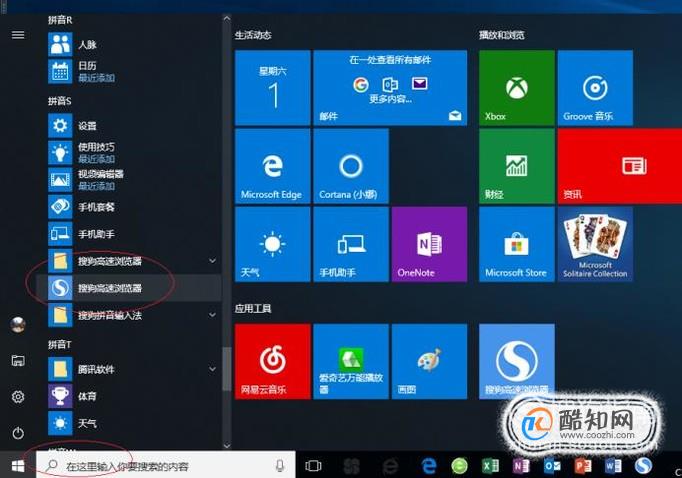682x478 pixels.
Task: Expand the 腾讯软件 folder
Action: click(x=212, y=369)
